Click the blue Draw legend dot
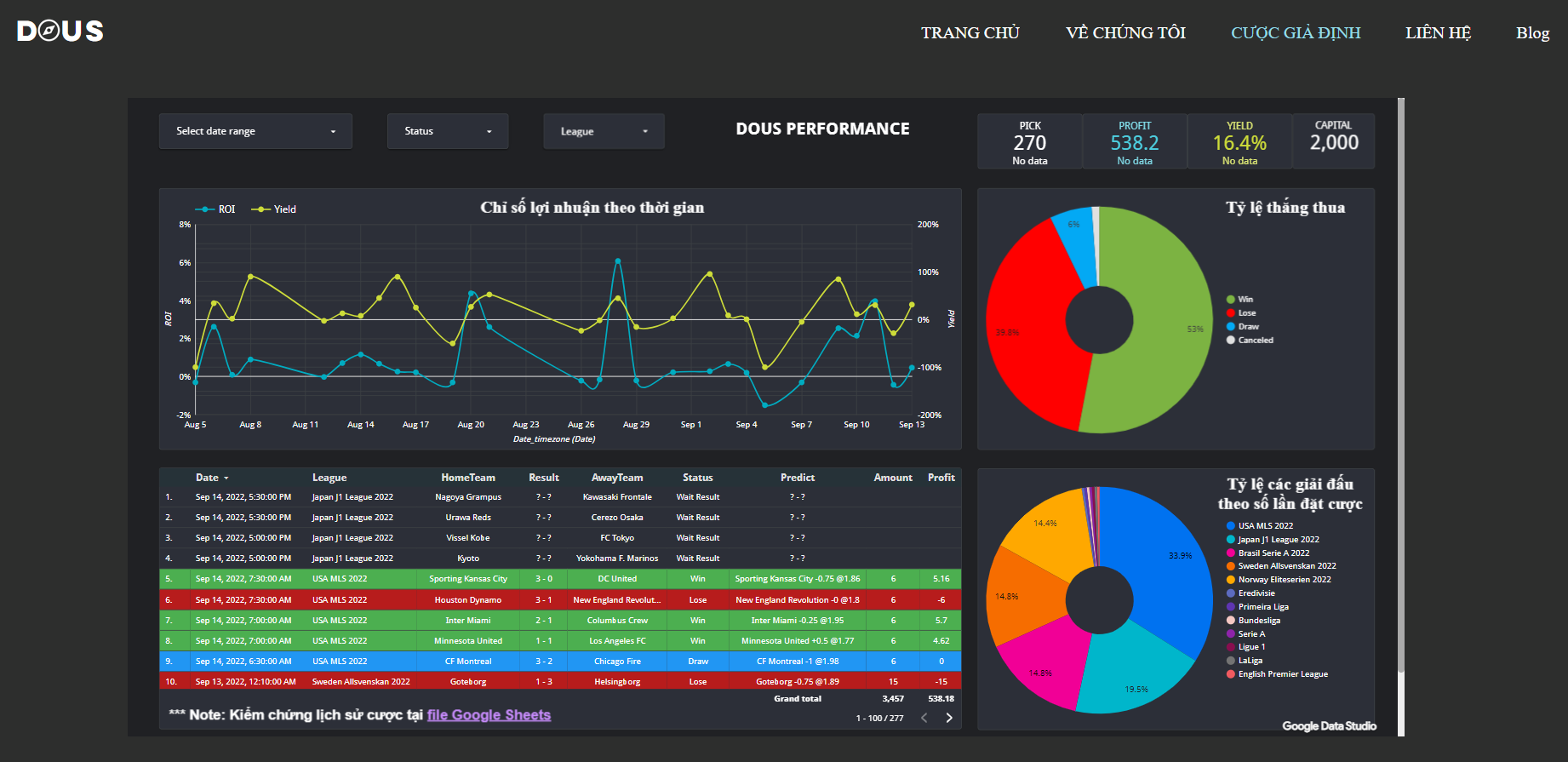This screenshot has width=1568, height=762. [x=1231, y=327]
